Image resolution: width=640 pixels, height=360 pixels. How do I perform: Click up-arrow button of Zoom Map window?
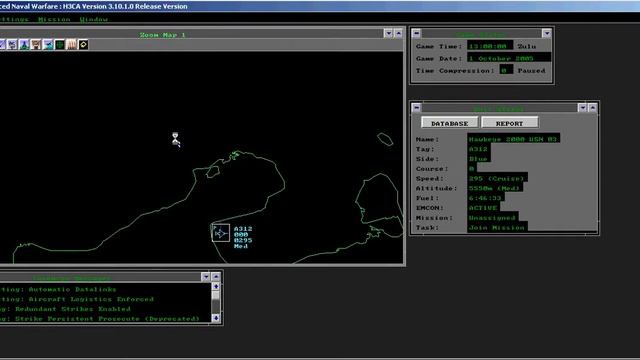point(398,33)
